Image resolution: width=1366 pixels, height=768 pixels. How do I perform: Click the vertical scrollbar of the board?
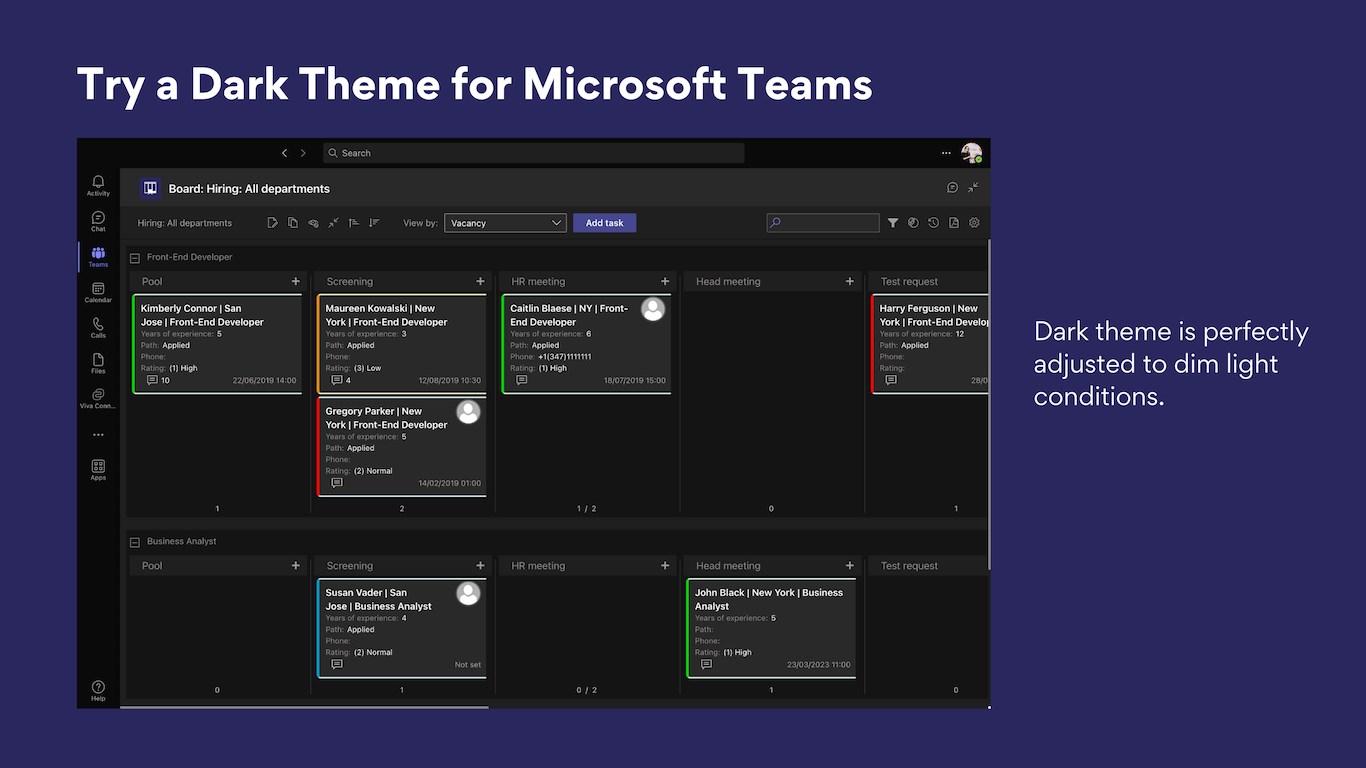[x=989, y=404]
